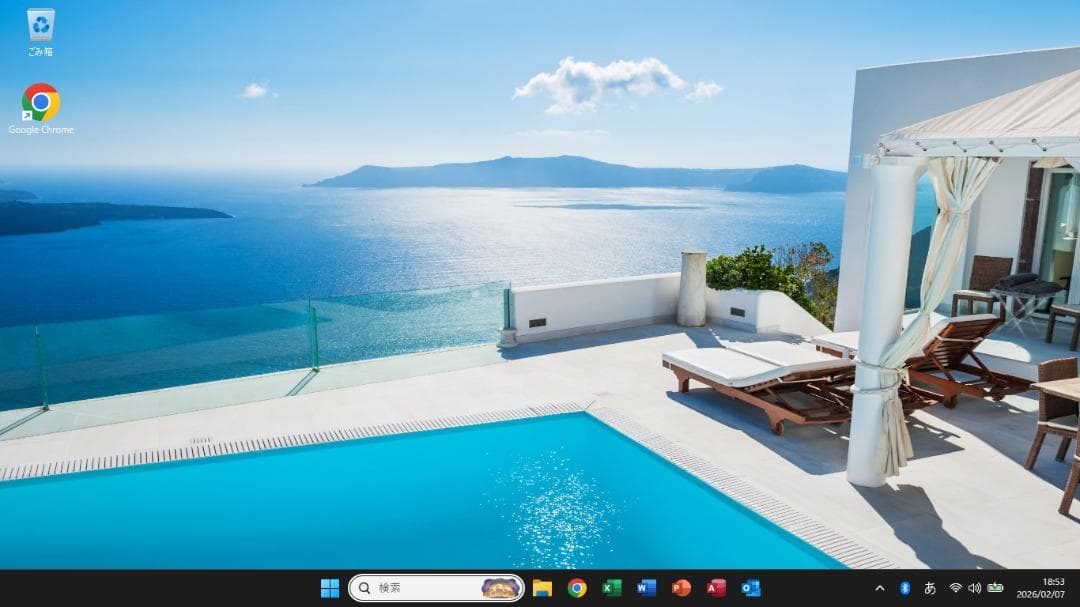Open the Google Chrome desktop shortcut
This screenshot has width=1080, height=607.
40,100
